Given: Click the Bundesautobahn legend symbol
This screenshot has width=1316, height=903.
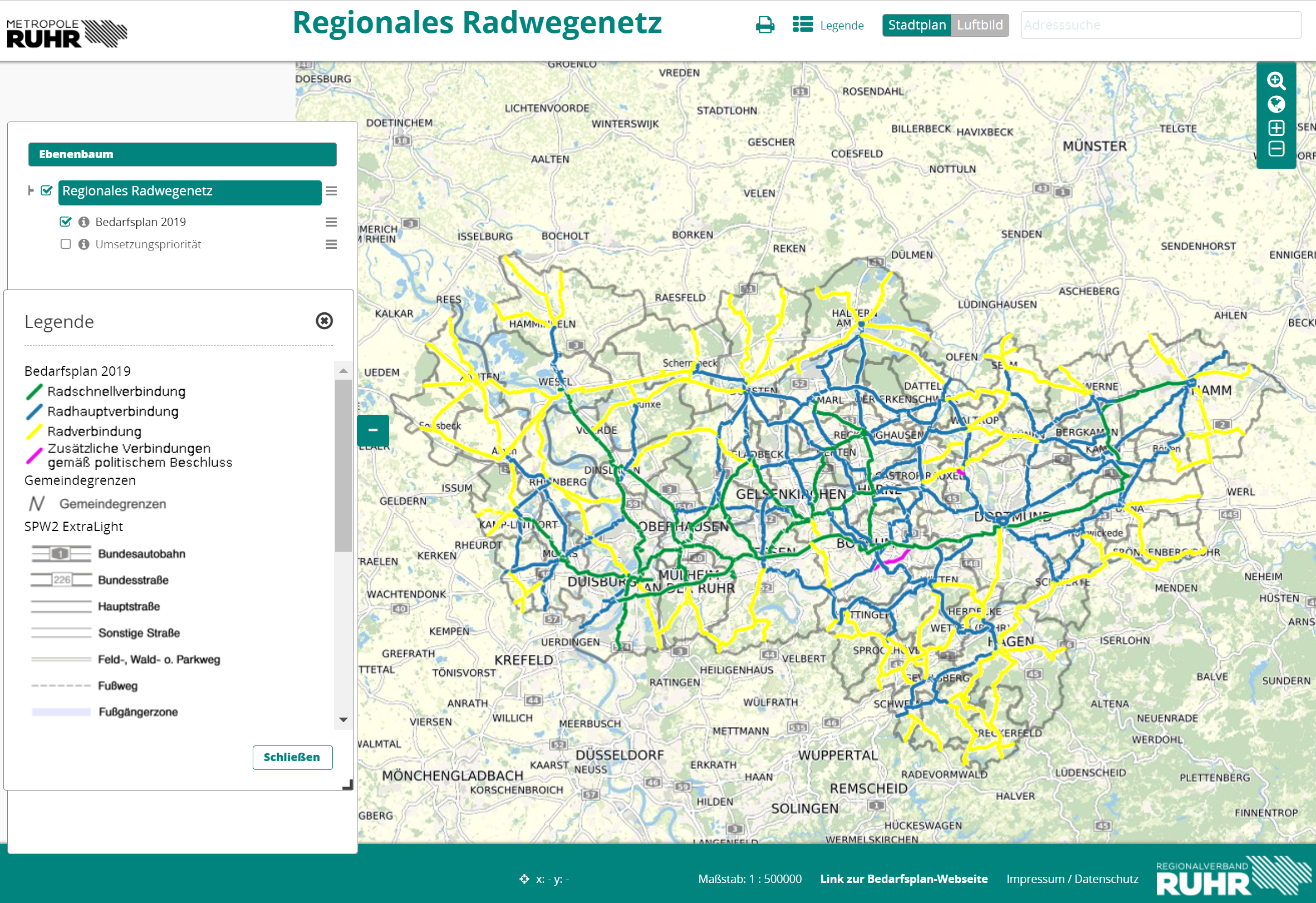Looking at the screenshot, I should click(61, 554).
